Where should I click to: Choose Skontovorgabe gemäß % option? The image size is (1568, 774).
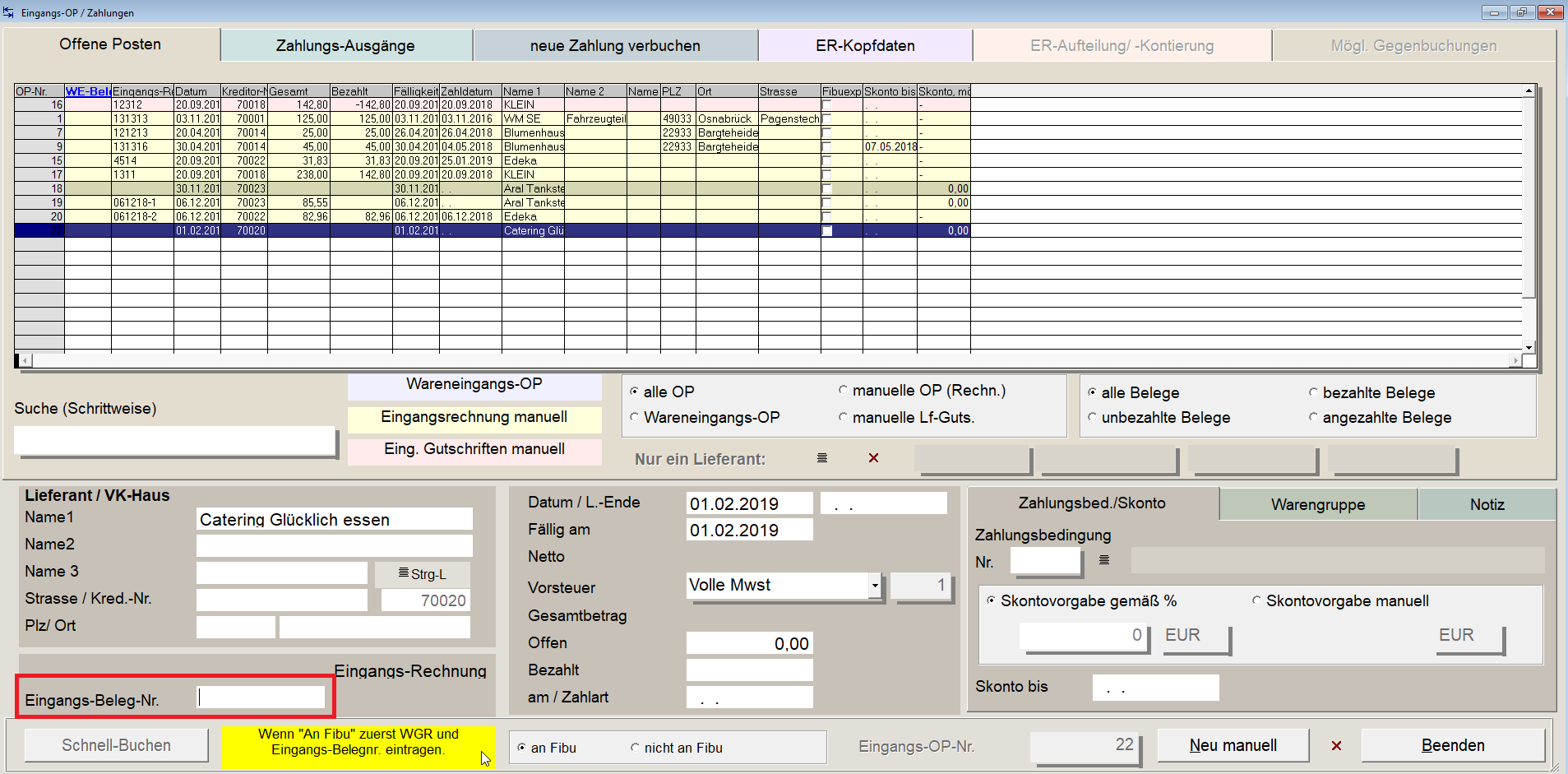coord(991,600)
